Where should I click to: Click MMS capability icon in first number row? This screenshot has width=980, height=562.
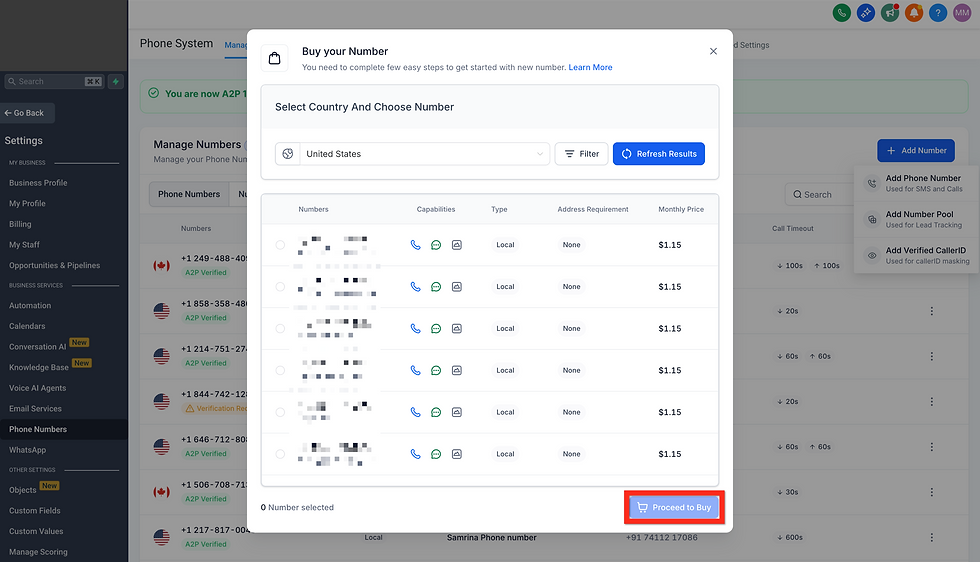tap(457, 245)
